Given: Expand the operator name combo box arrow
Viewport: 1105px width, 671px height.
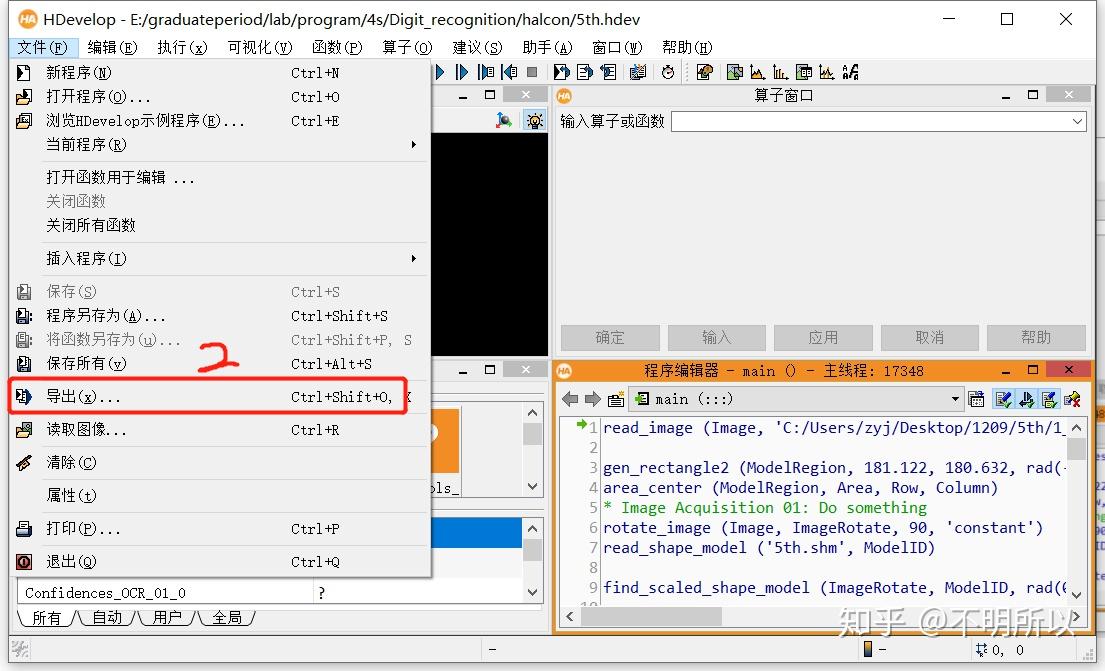Looking at the screenshot, I should 1077,121.
